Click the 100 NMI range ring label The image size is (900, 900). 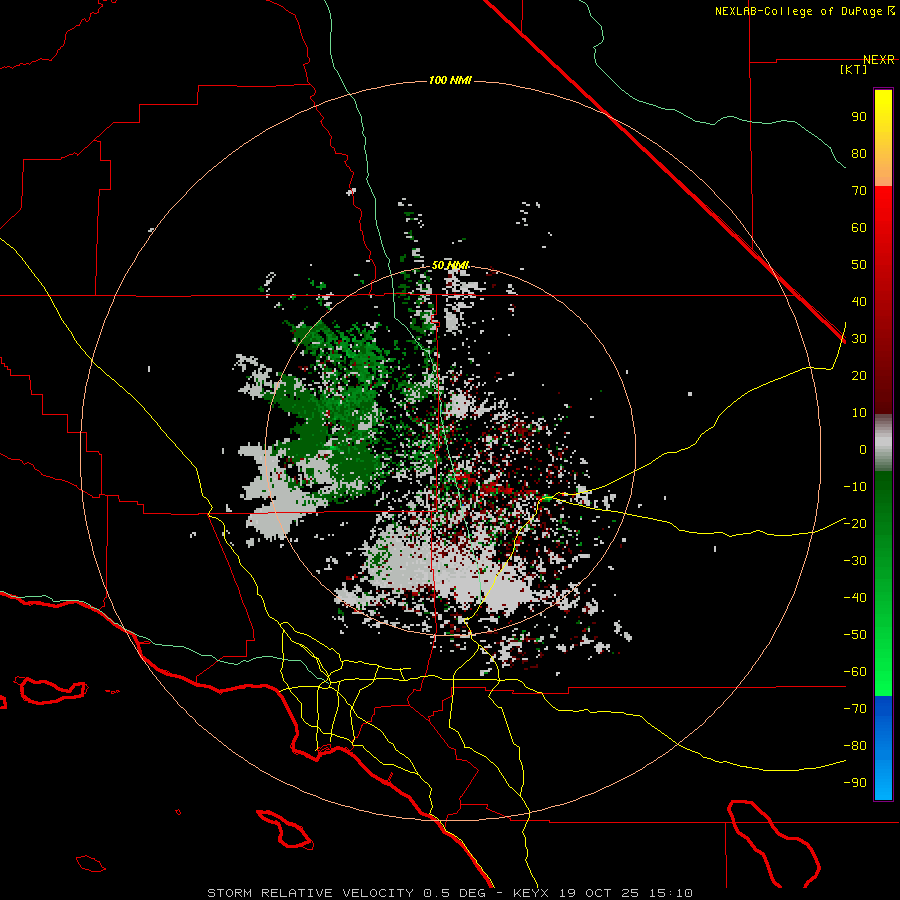coord(450,80)
